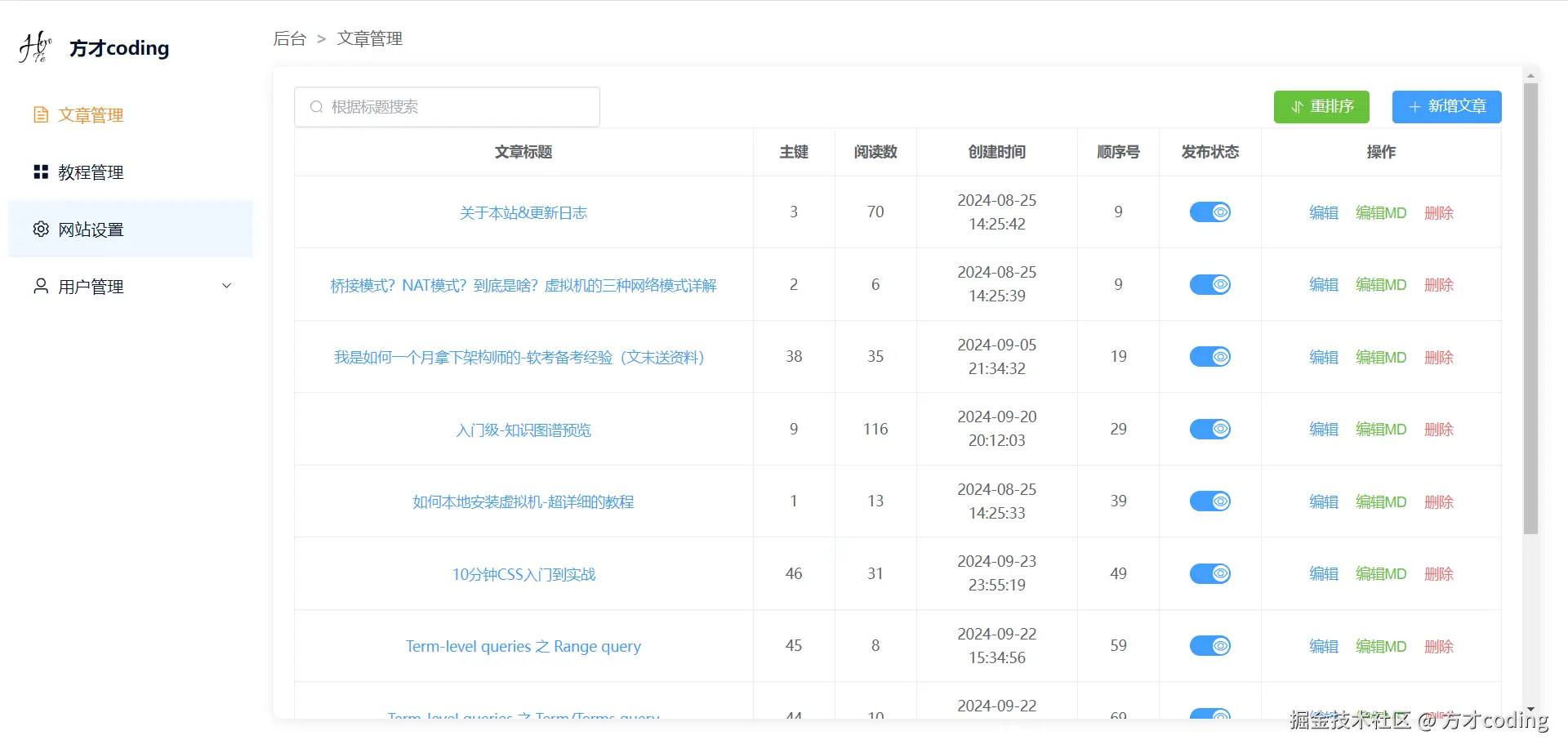Toggle publish status for 关于本站&更新日志
This screenshot has height=753, width=1568.
pos(1210,212)
